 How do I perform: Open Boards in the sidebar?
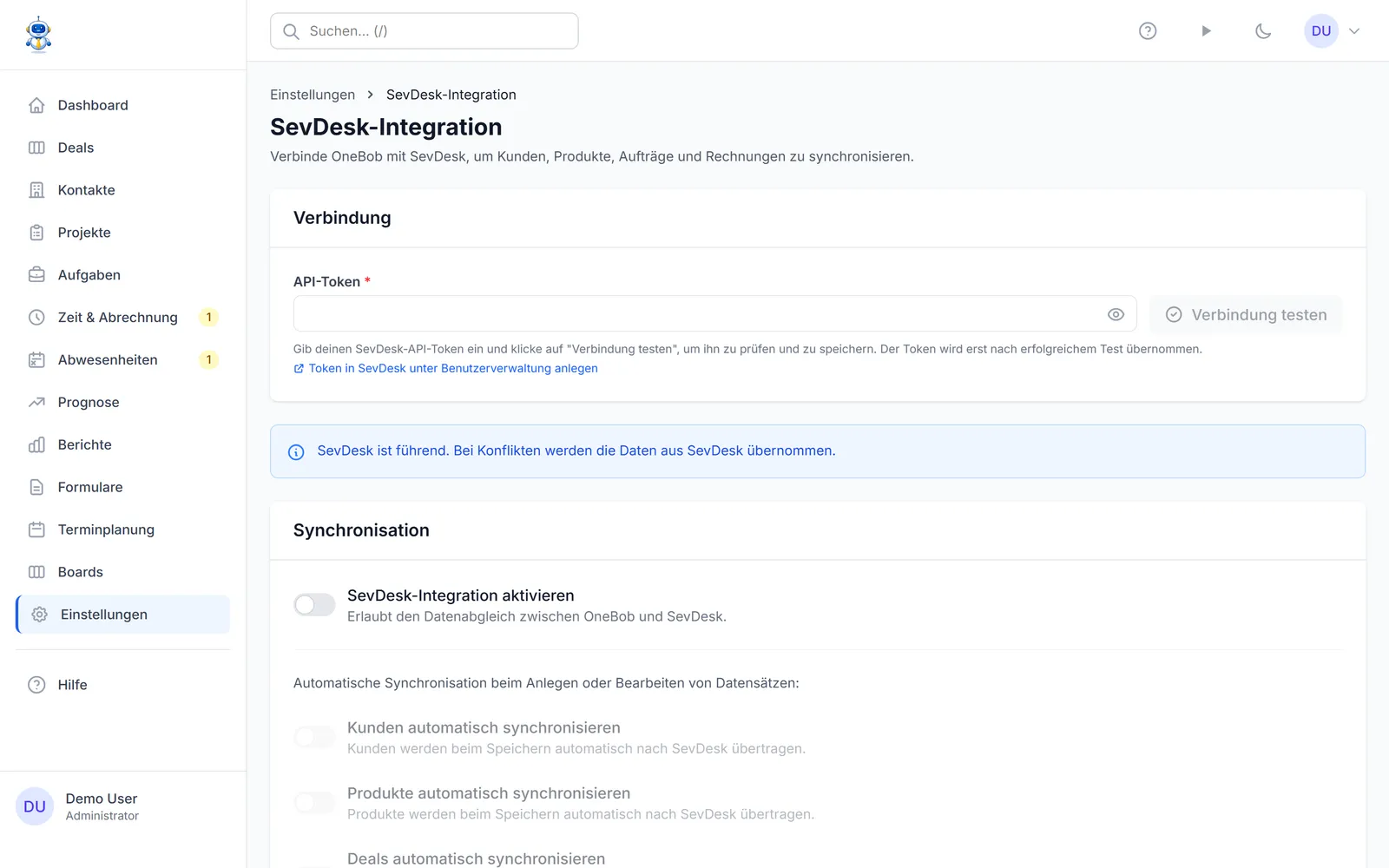[x=123, y=573]
